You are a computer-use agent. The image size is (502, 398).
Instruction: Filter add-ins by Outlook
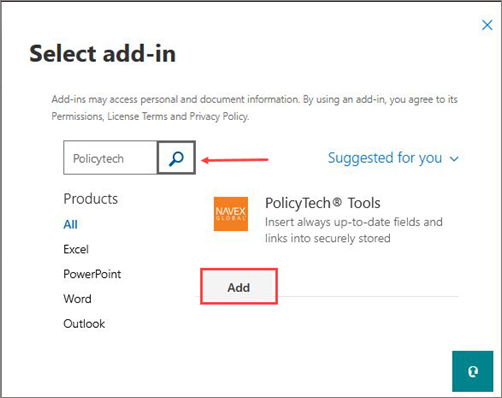click(84, 324)
